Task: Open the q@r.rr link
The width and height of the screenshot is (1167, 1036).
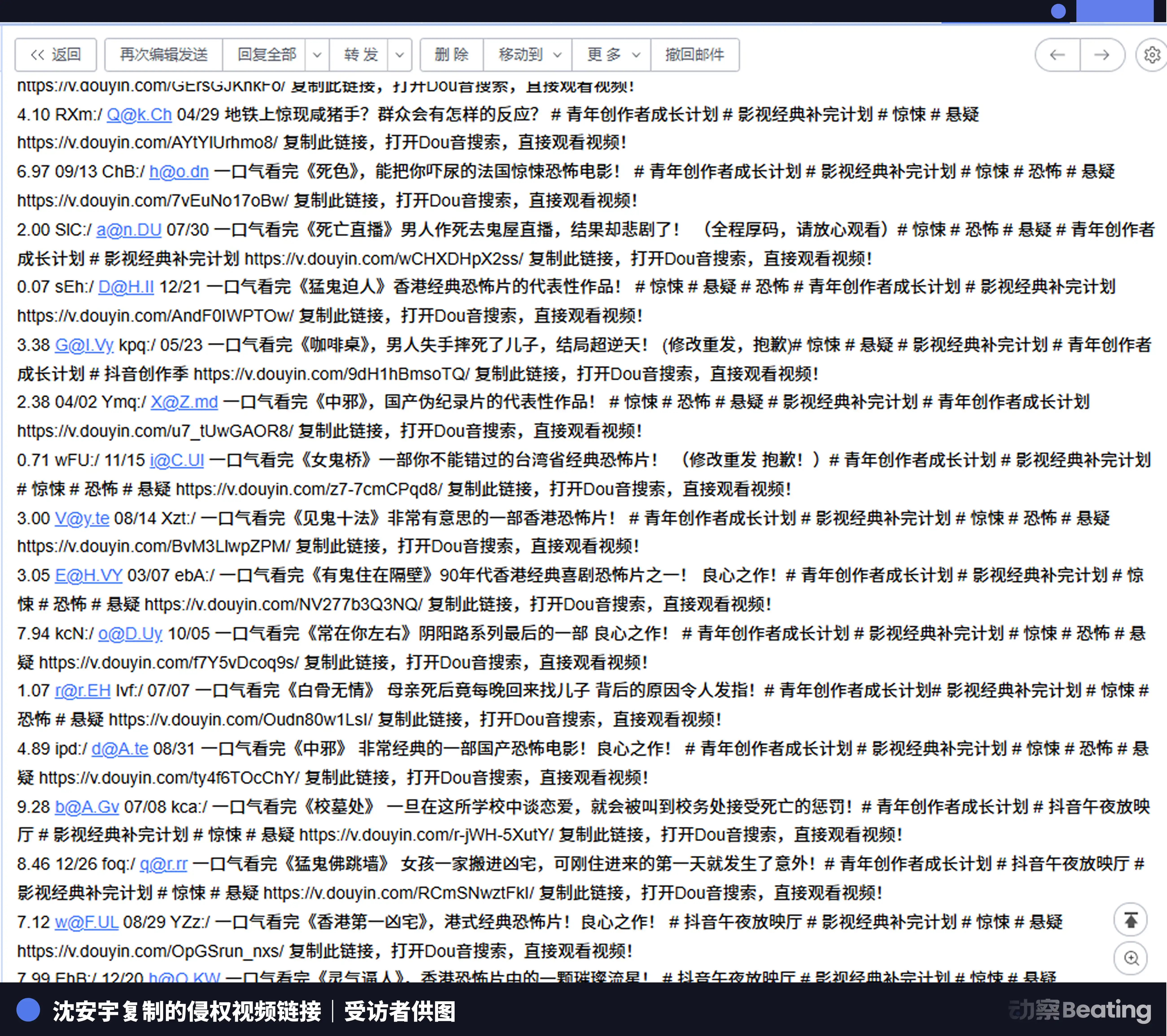Action: [x=163, y=864]
